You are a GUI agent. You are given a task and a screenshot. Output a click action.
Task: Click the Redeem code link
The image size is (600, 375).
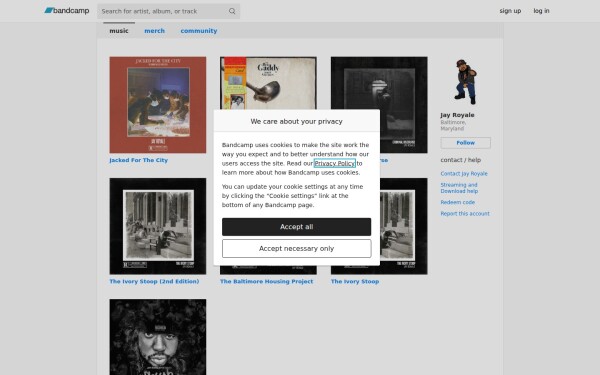coord(457,202)
